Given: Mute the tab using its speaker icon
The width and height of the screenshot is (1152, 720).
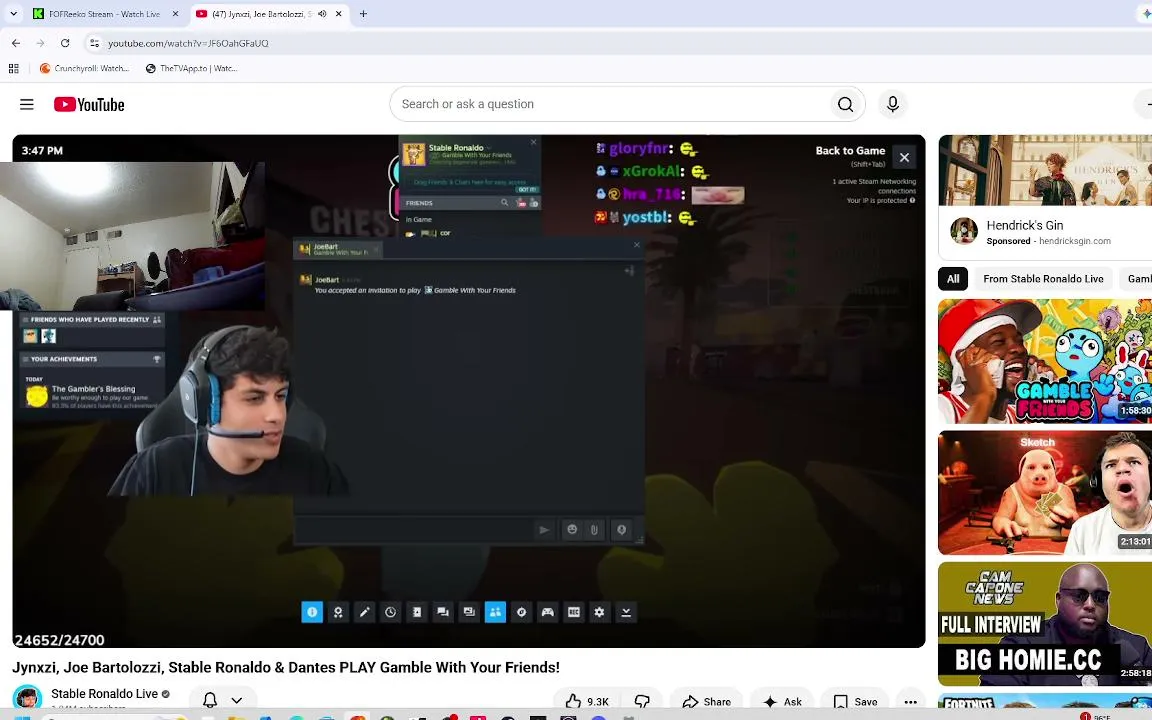Looking at the screenshot, I should pos(322,14).
